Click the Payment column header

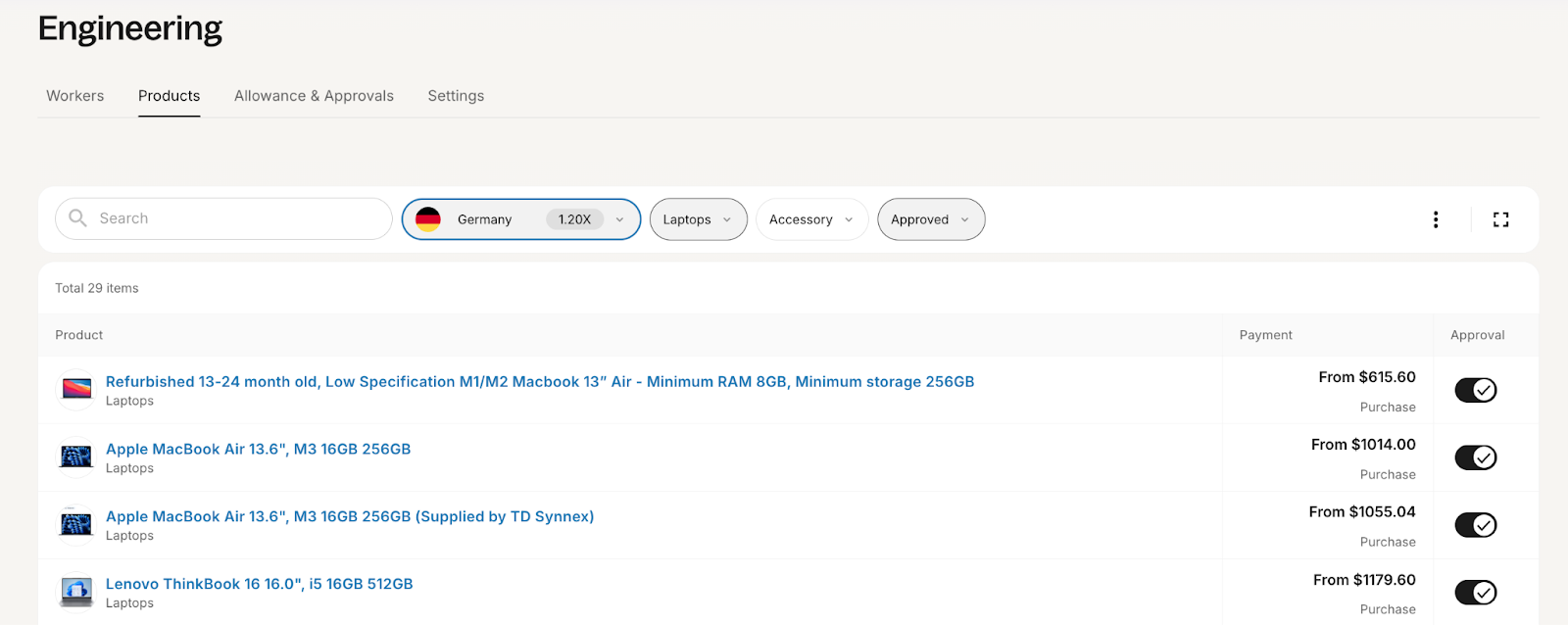coord(1265,335)
